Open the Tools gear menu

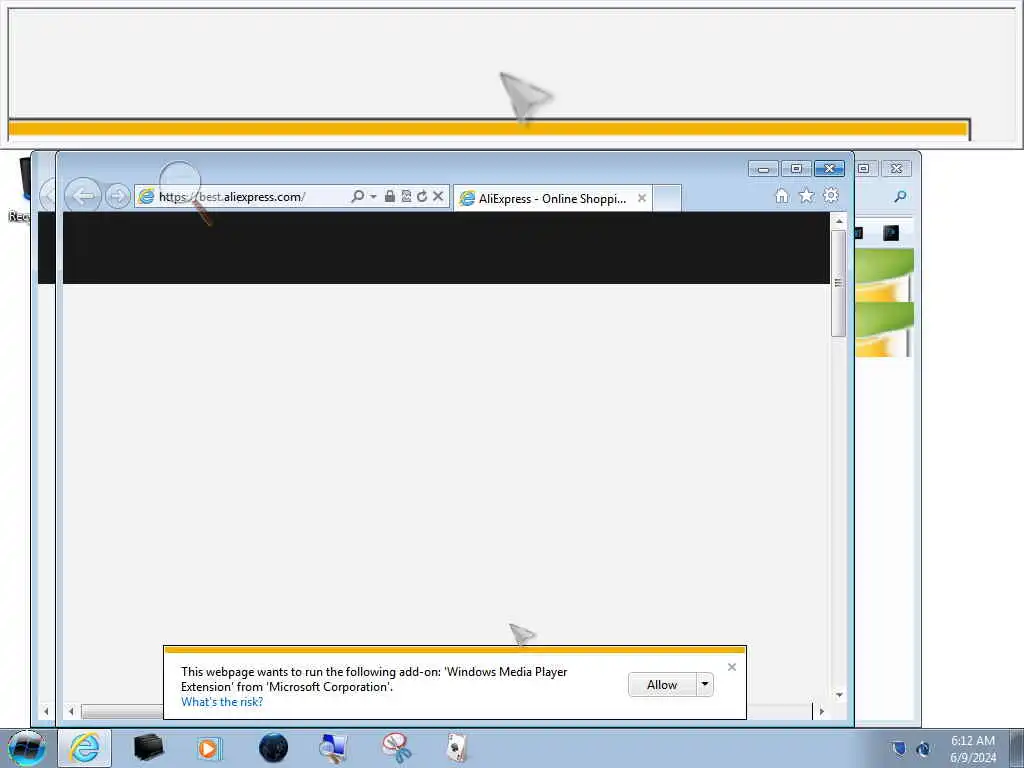(831, 195)
